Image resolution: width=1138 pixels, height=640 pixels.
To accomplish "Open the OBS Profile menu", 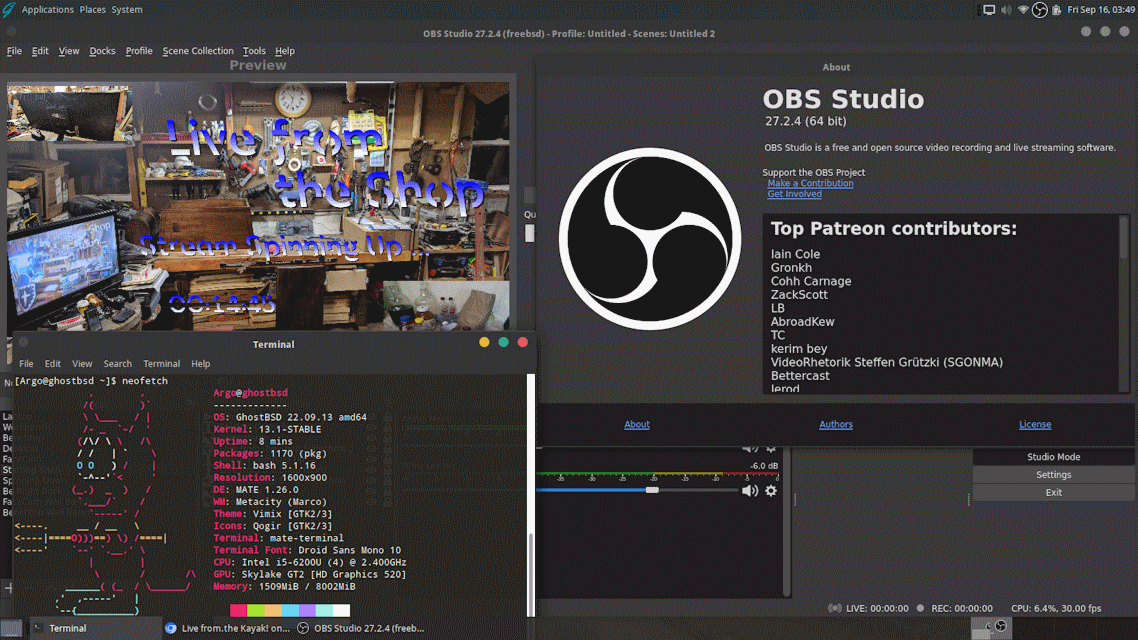I will [x=139, y=51].
